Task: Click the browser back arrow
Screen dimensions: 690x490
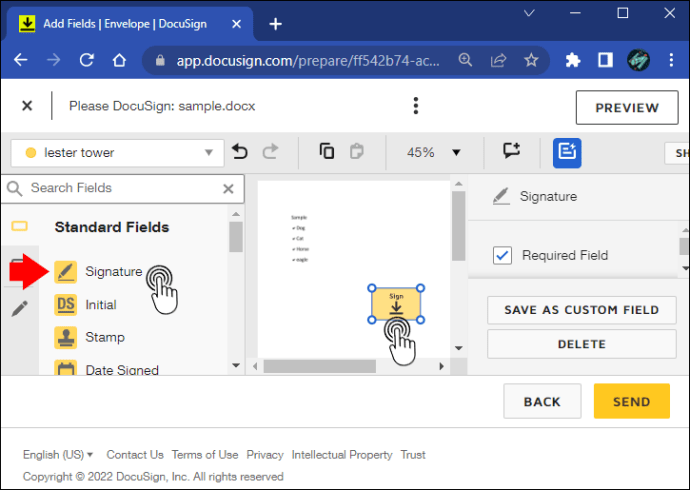Action: coord(20,60)
